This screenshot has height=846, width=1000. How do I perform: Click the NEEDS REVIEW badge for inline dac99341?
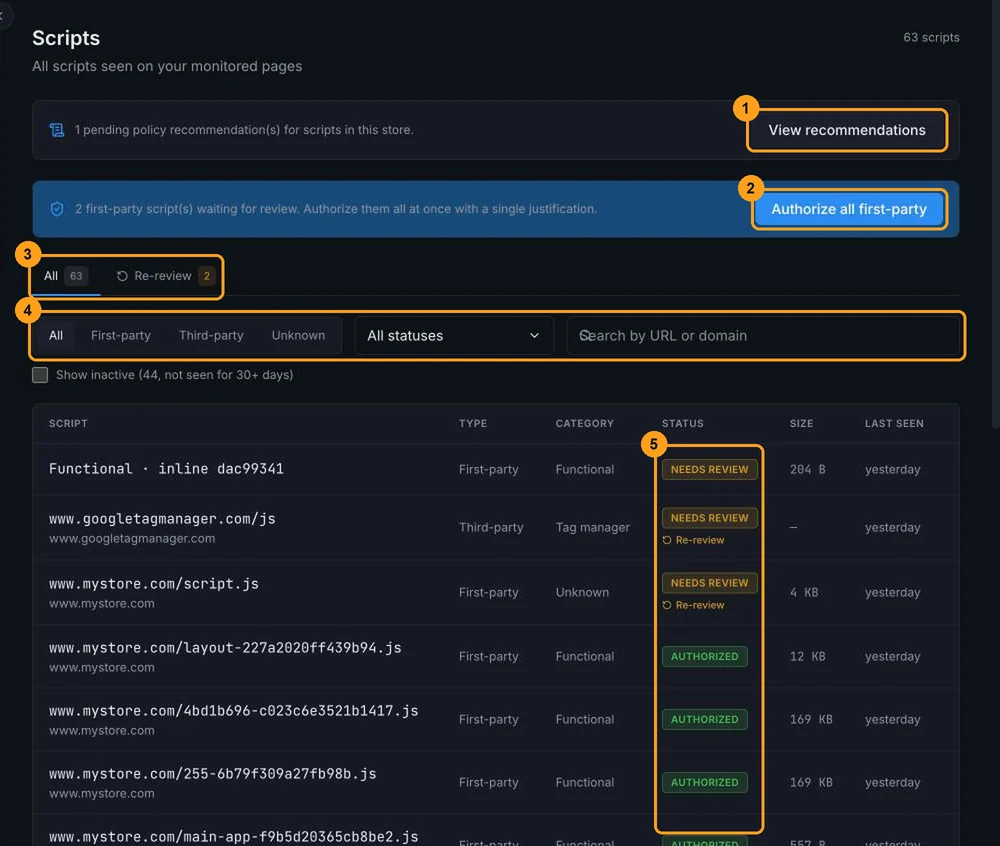(x=709, y=469)
